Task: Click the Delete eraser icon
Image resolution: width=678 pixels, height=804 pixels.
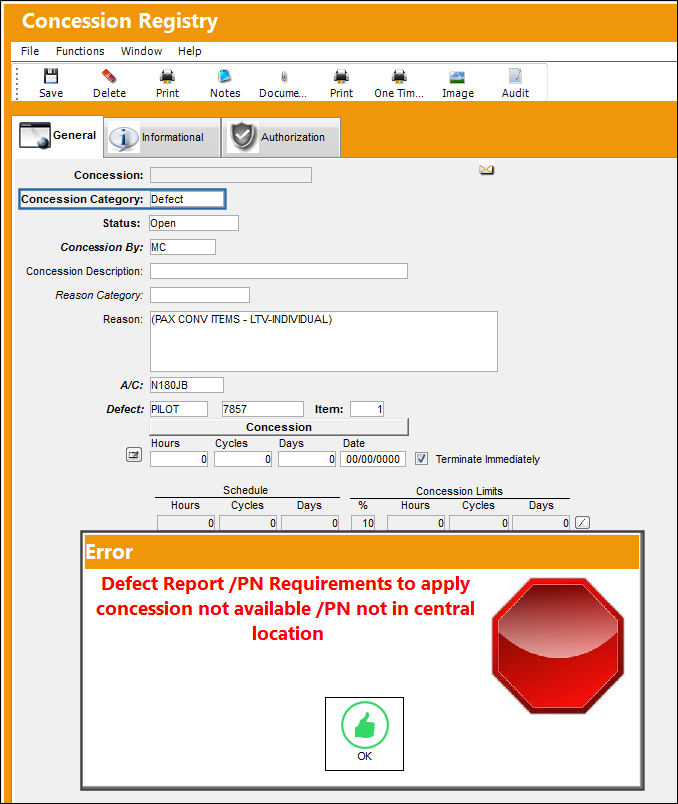Action: tap(109, 77)
